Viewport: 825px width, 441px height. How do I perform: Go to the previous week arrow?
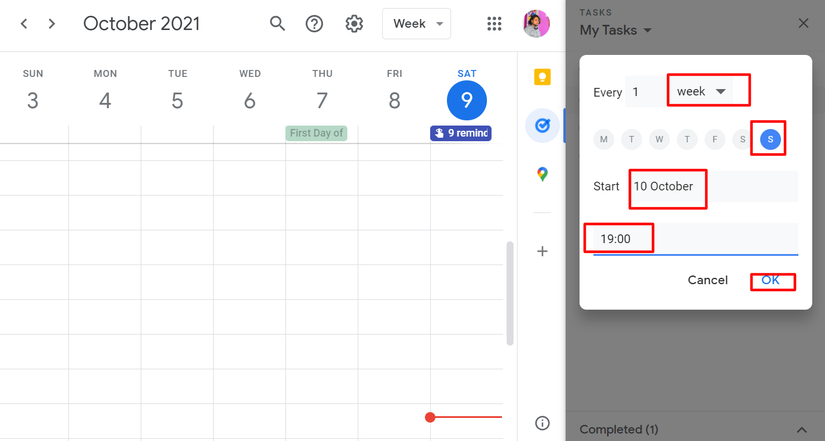pos(24,24)
